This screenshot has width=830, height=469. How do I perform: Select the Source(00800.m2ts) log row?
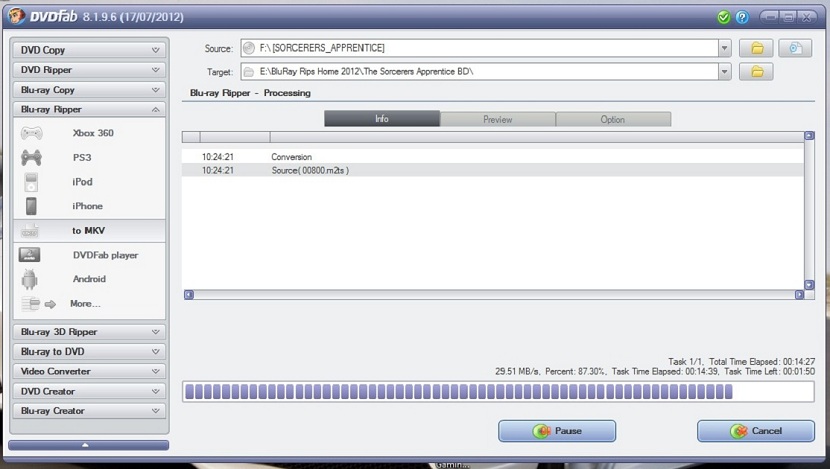[493, 170]
